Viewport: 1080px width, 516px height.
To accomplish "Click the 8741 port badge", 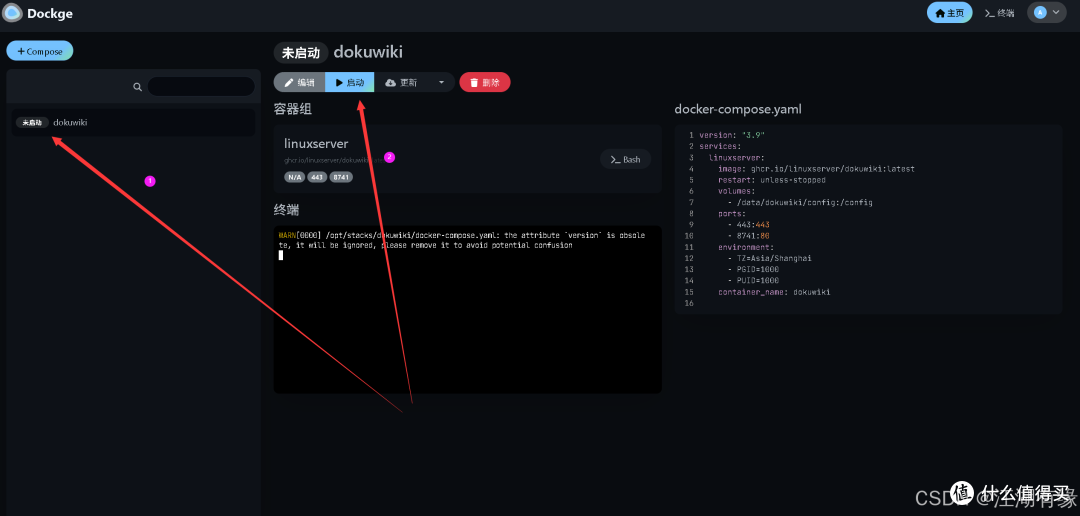I will (341, 177).
